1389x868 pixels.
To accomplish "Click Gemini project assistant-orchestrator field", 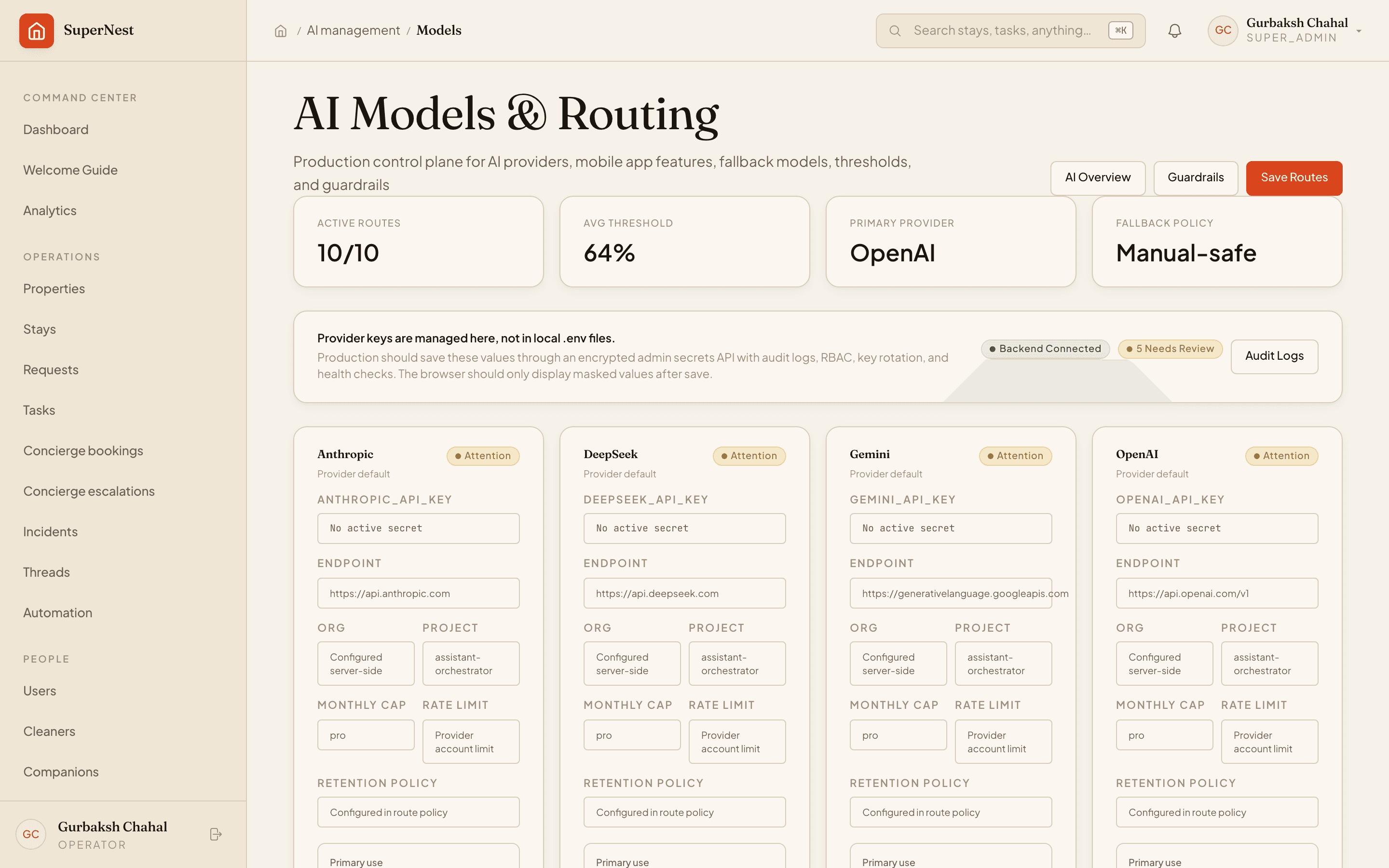I will (x=1003, y=664).
